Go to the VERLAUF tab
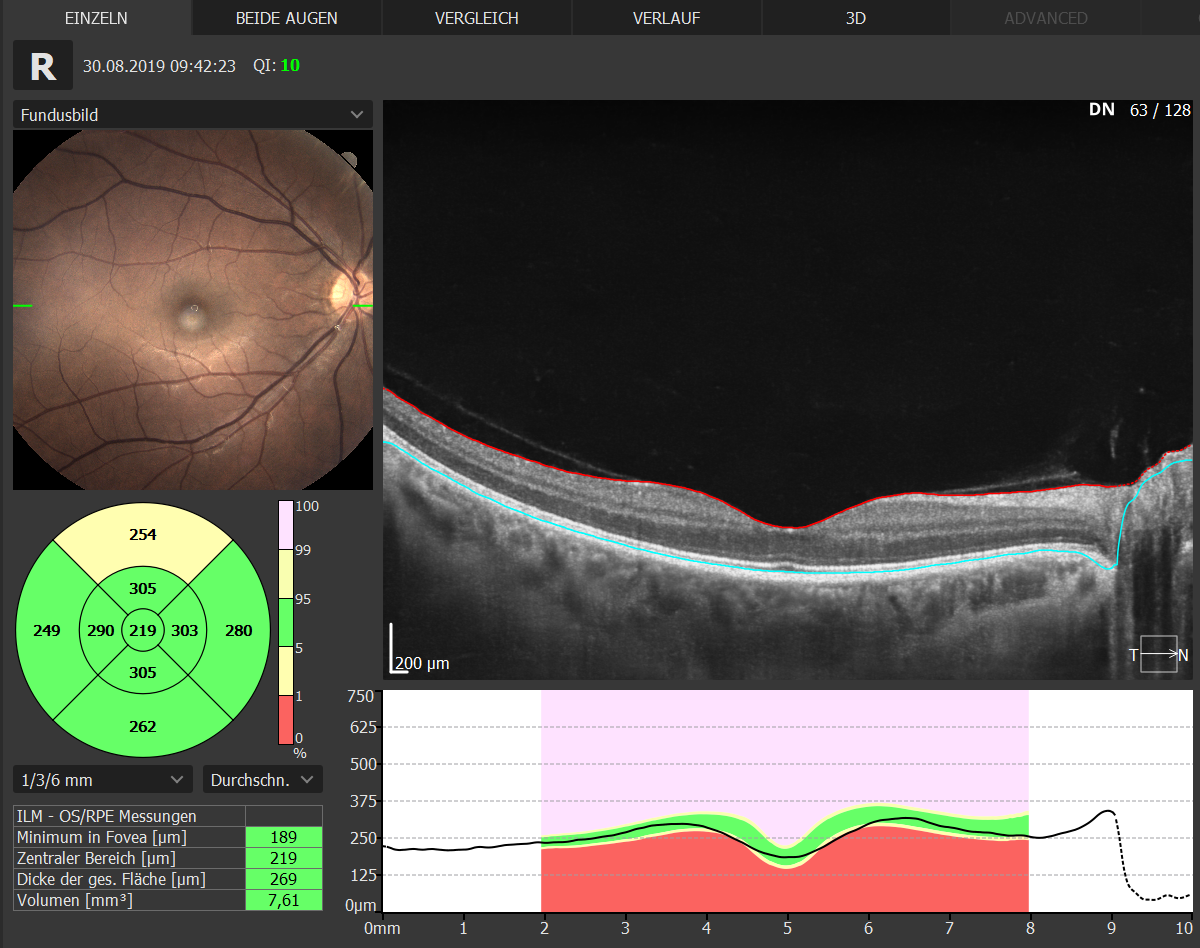The width and height of the screenshot is (1200, 948). point(666,18)
